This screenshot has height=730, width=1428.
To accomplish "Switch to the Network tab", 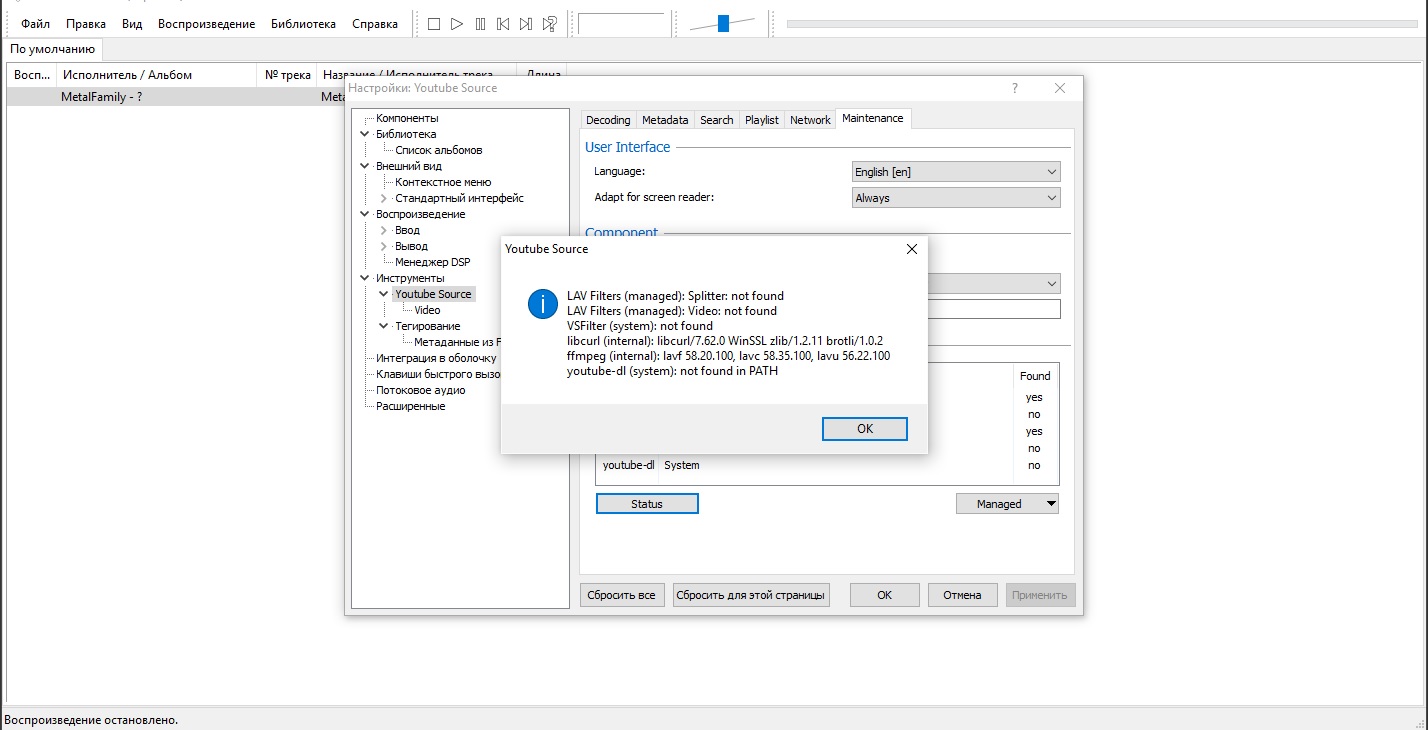I will coord(810,120).
